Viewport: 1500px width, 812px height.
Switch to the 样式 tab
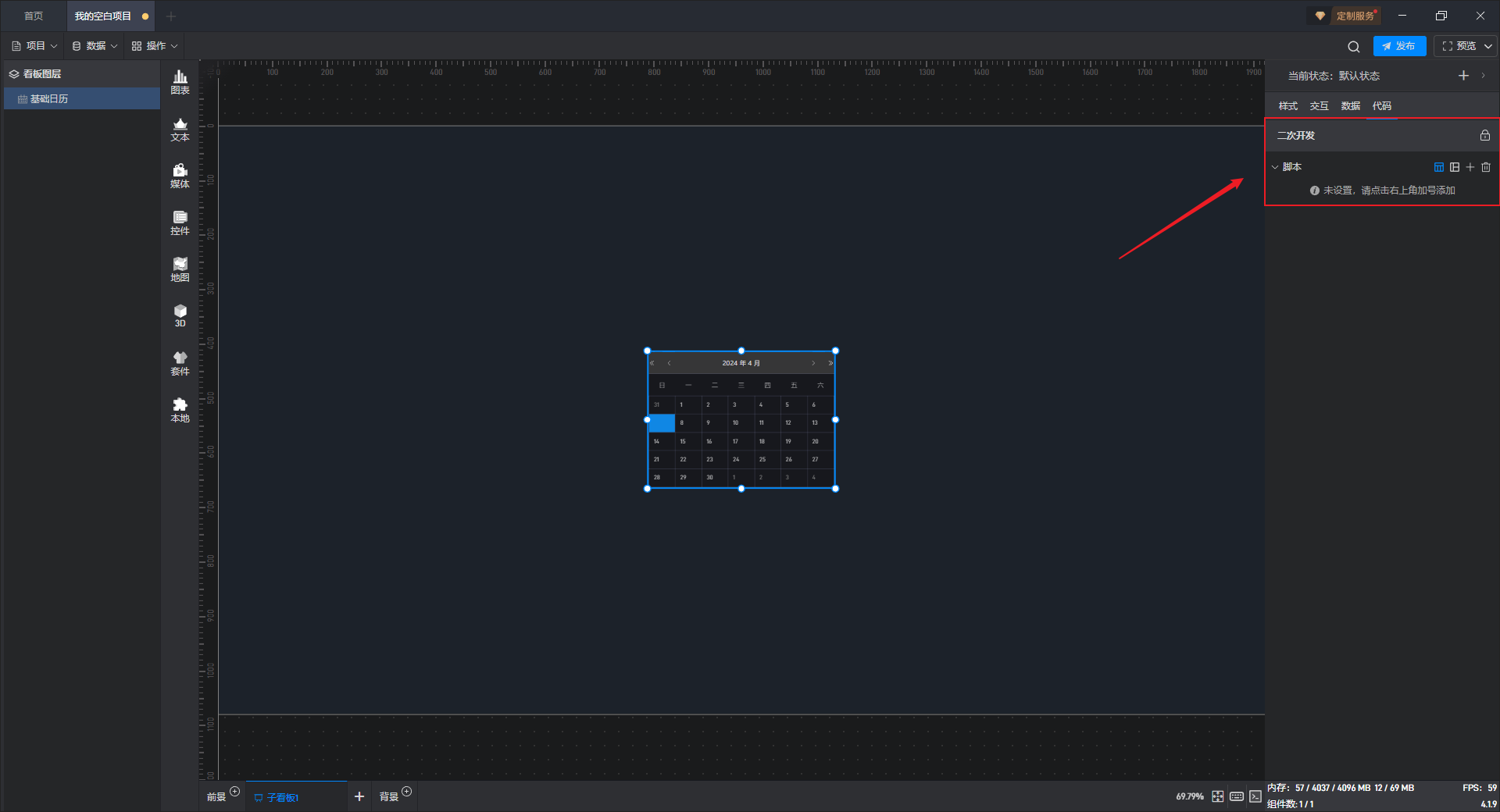[1288, 106]
